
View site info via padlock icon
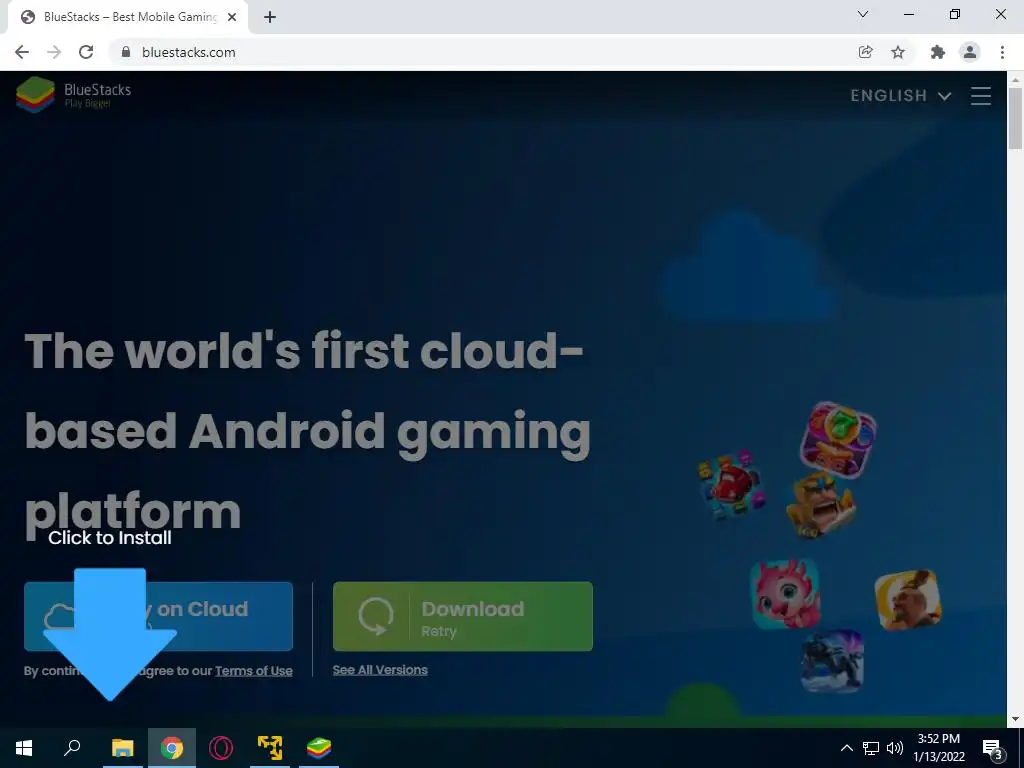coord(126,52)
